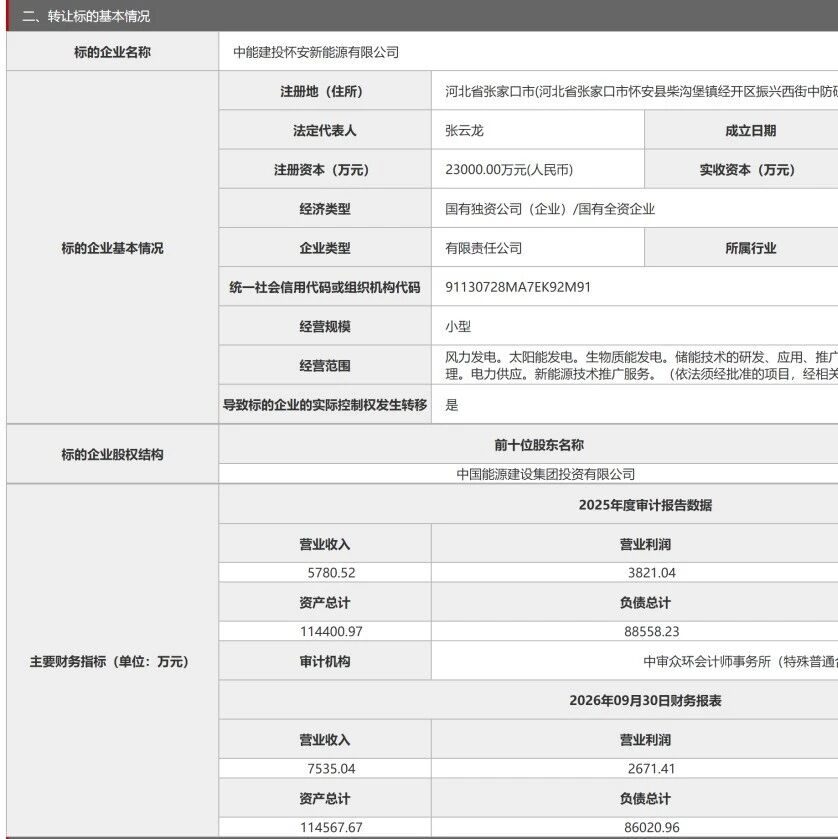Click the 前十位股东名称 column header
The image size is (838, 839).
click(539, 445)
